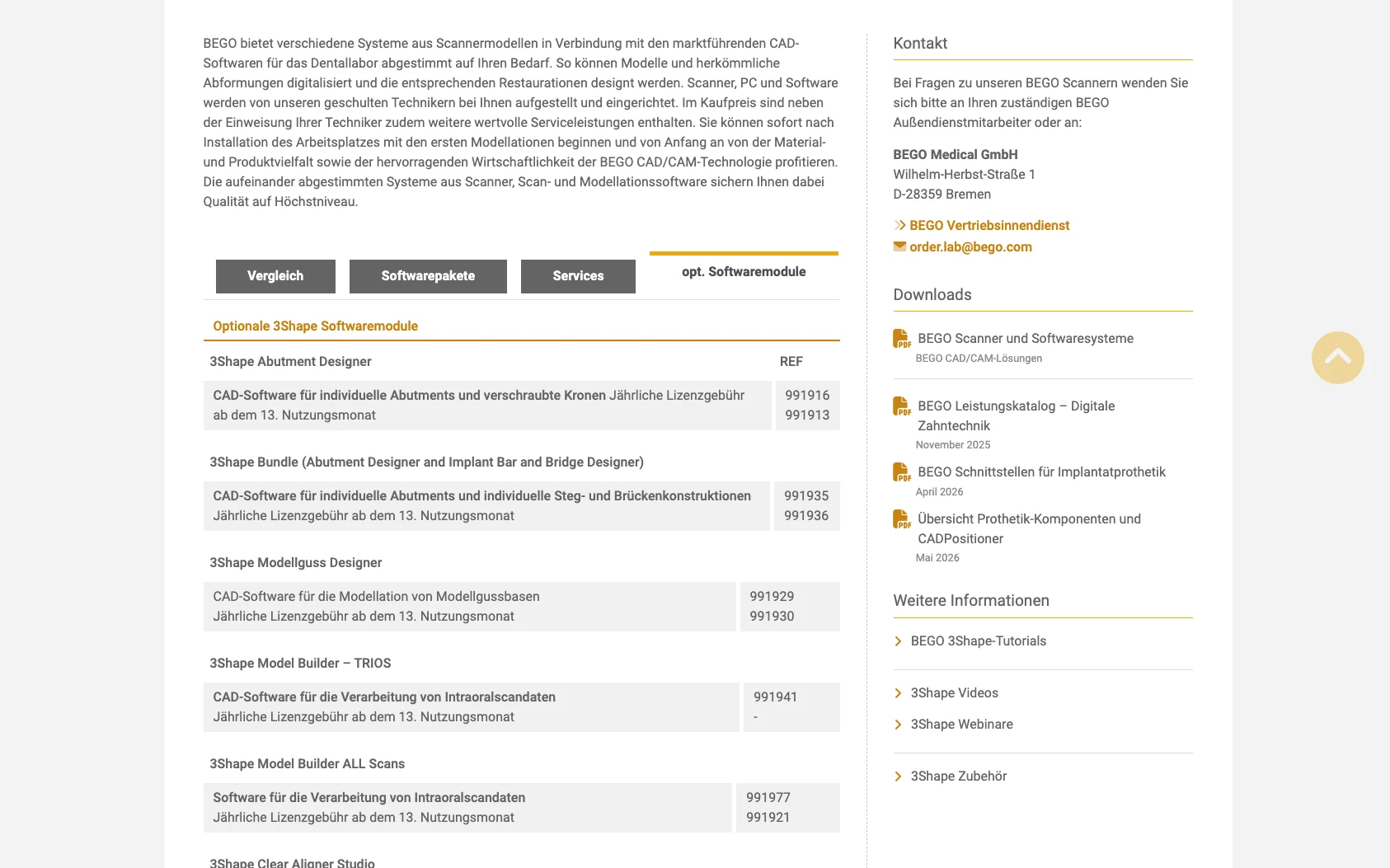Click the Kontakt section heading
The image size is (1390, 868).
click(920, 43)
